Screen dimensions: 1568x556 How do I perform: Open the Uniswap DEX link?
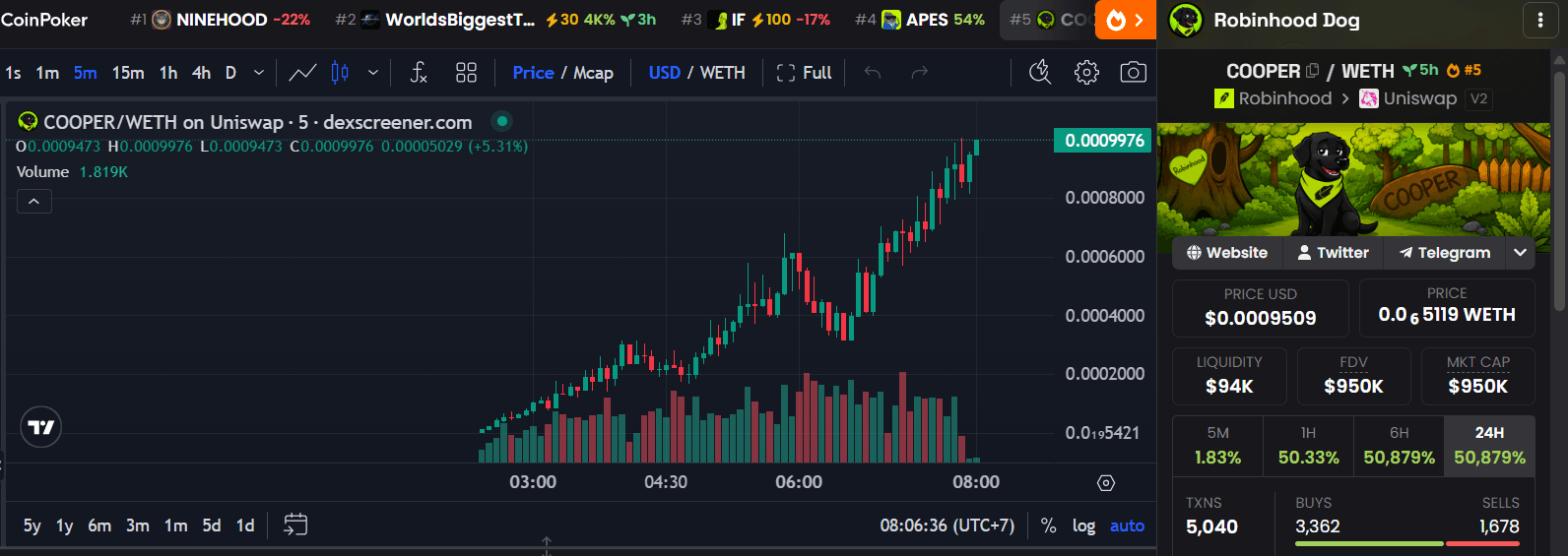point(1408,98)
